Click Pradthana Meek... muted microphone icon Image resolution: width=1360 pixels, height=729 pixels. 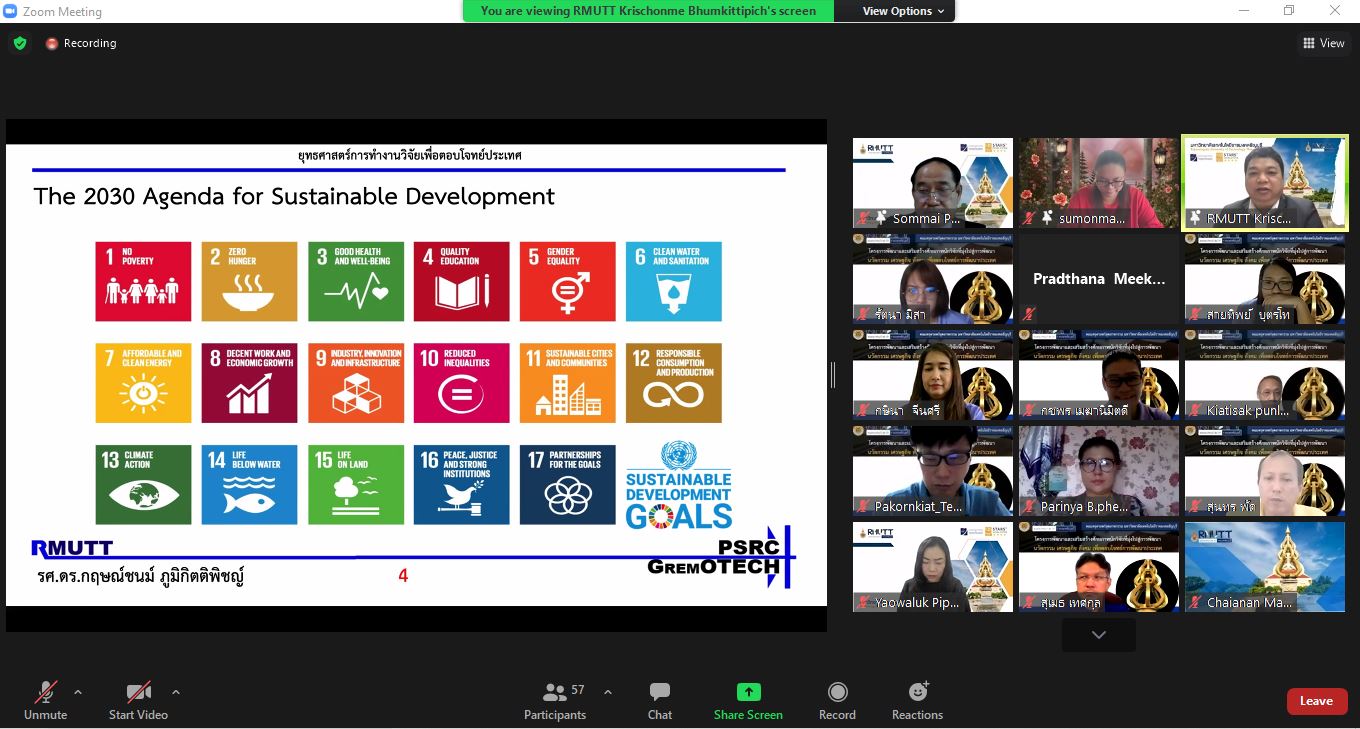1028,314
